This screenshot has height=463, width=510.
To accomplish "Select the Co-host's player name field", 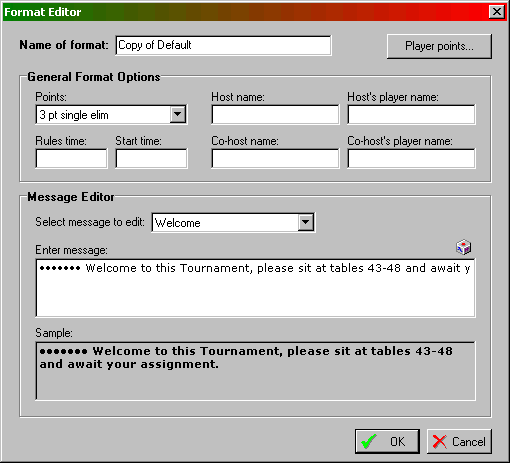I will [411, 158].
